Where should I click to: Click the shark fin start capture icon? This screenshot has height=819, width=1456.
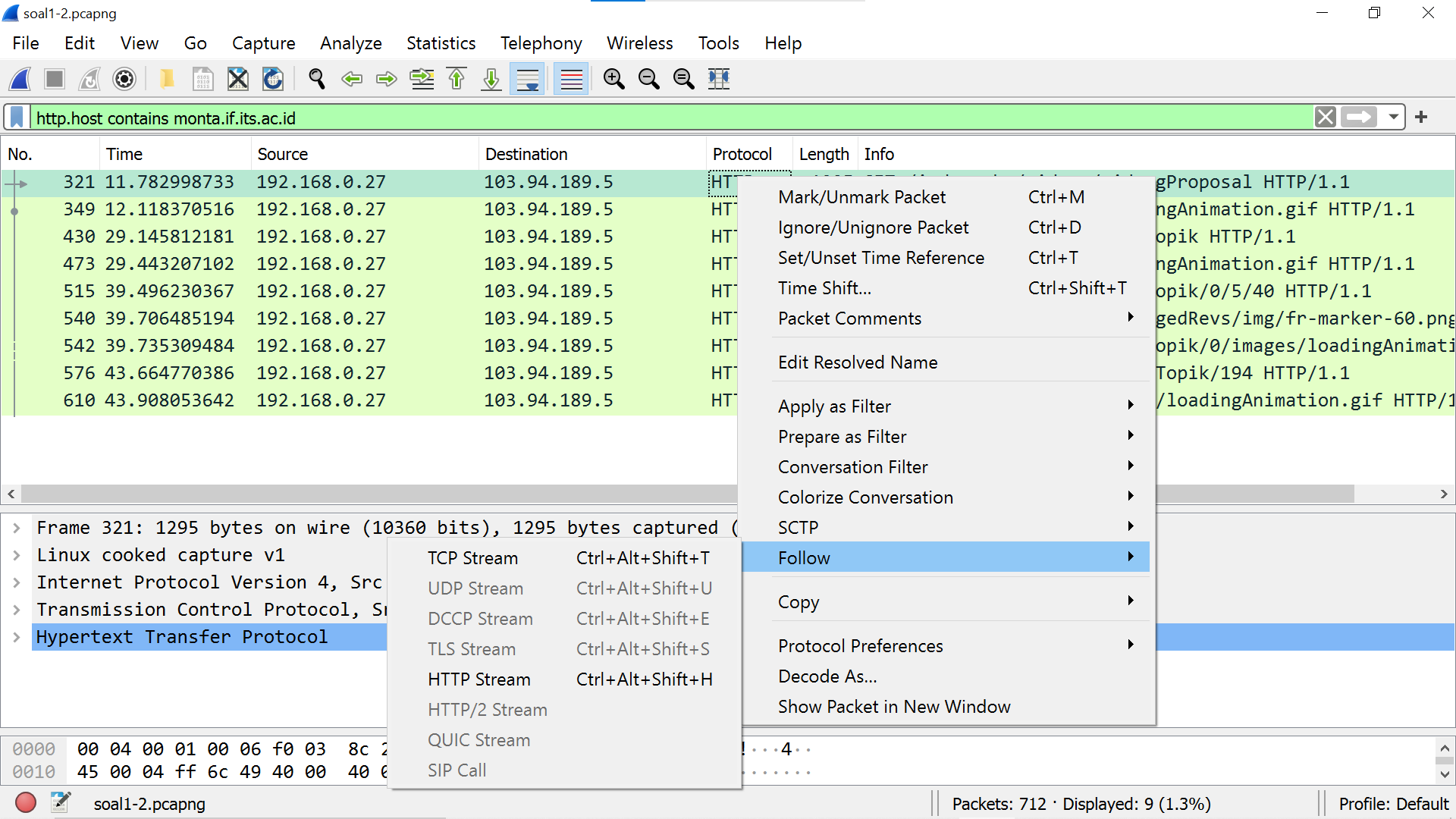coord(20,79)
